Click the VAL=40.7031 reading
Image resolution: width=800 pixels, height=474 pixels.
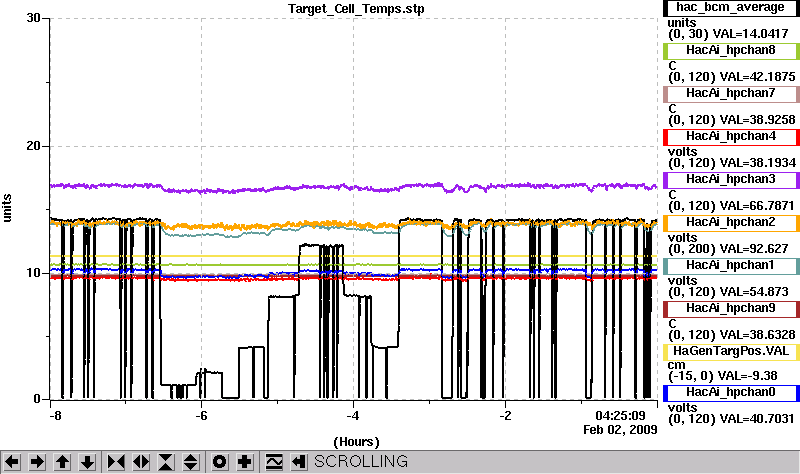click(x=757, y=419)
